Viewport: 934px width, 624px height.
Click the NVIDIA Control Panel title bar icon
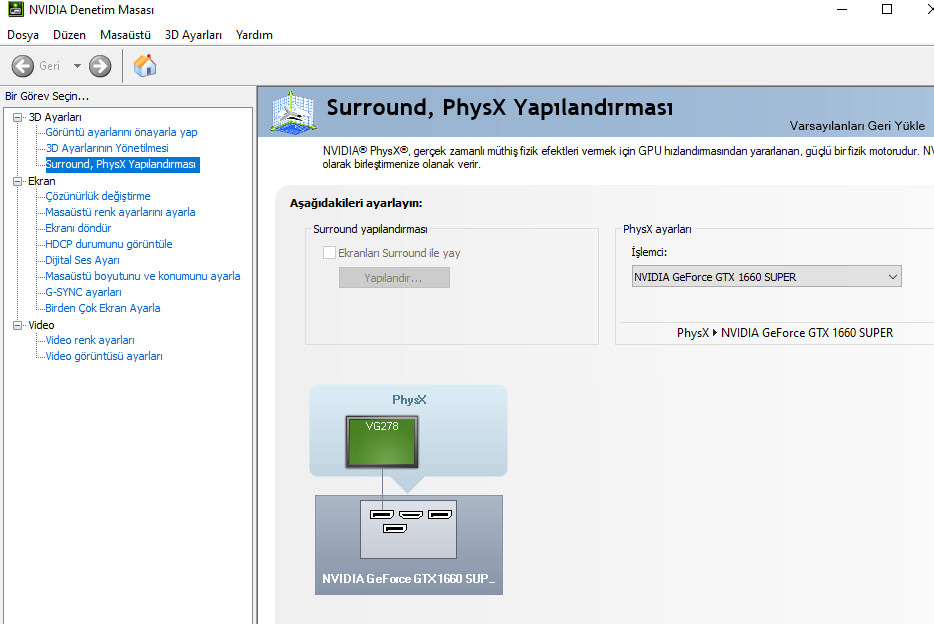15,9
